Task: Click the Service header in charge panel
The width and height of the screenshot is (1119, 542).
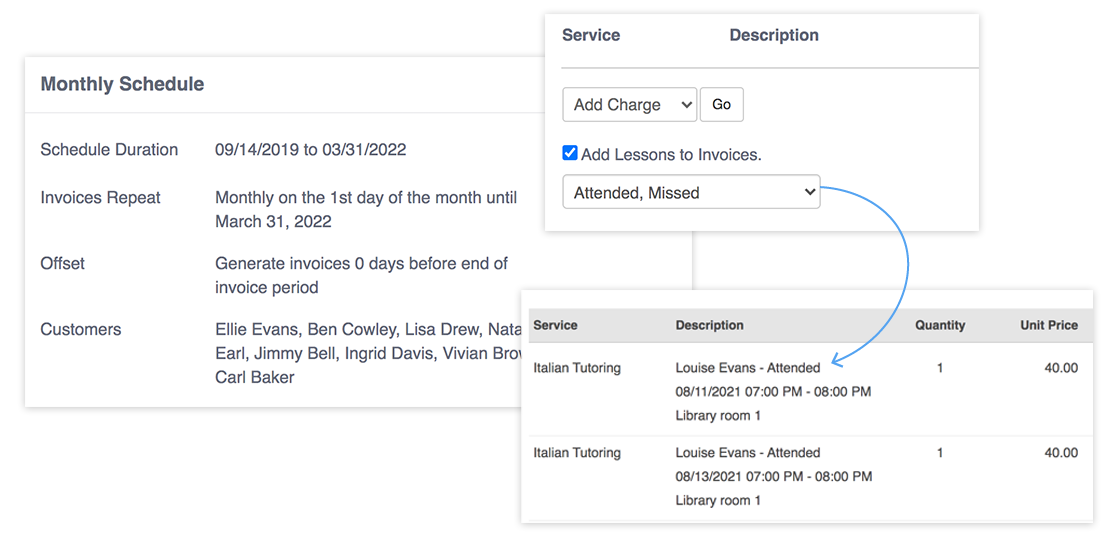Action: pos(591,35)
